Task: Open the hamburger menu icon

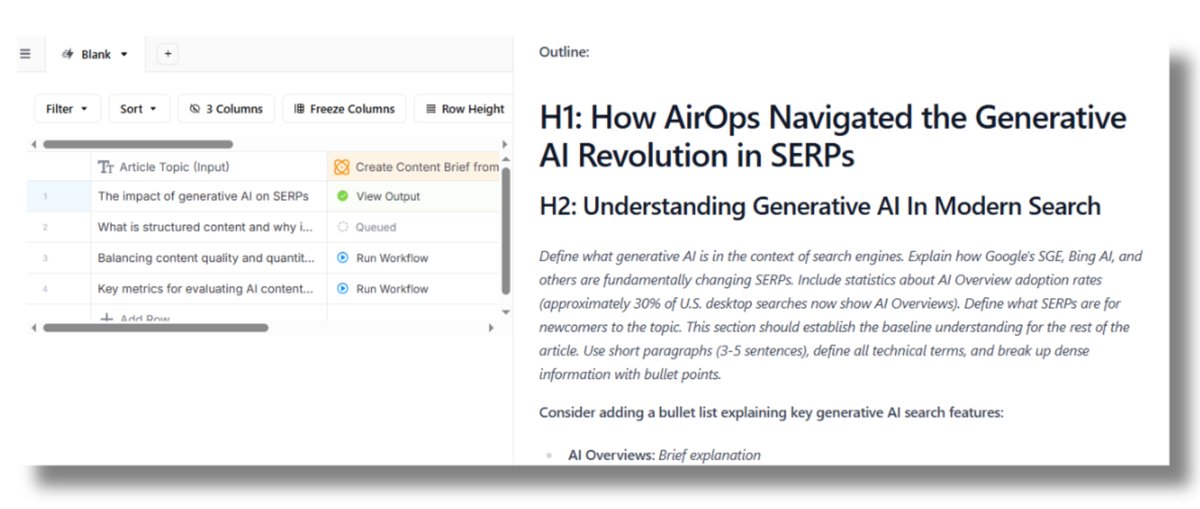Action: click(26, 54)
